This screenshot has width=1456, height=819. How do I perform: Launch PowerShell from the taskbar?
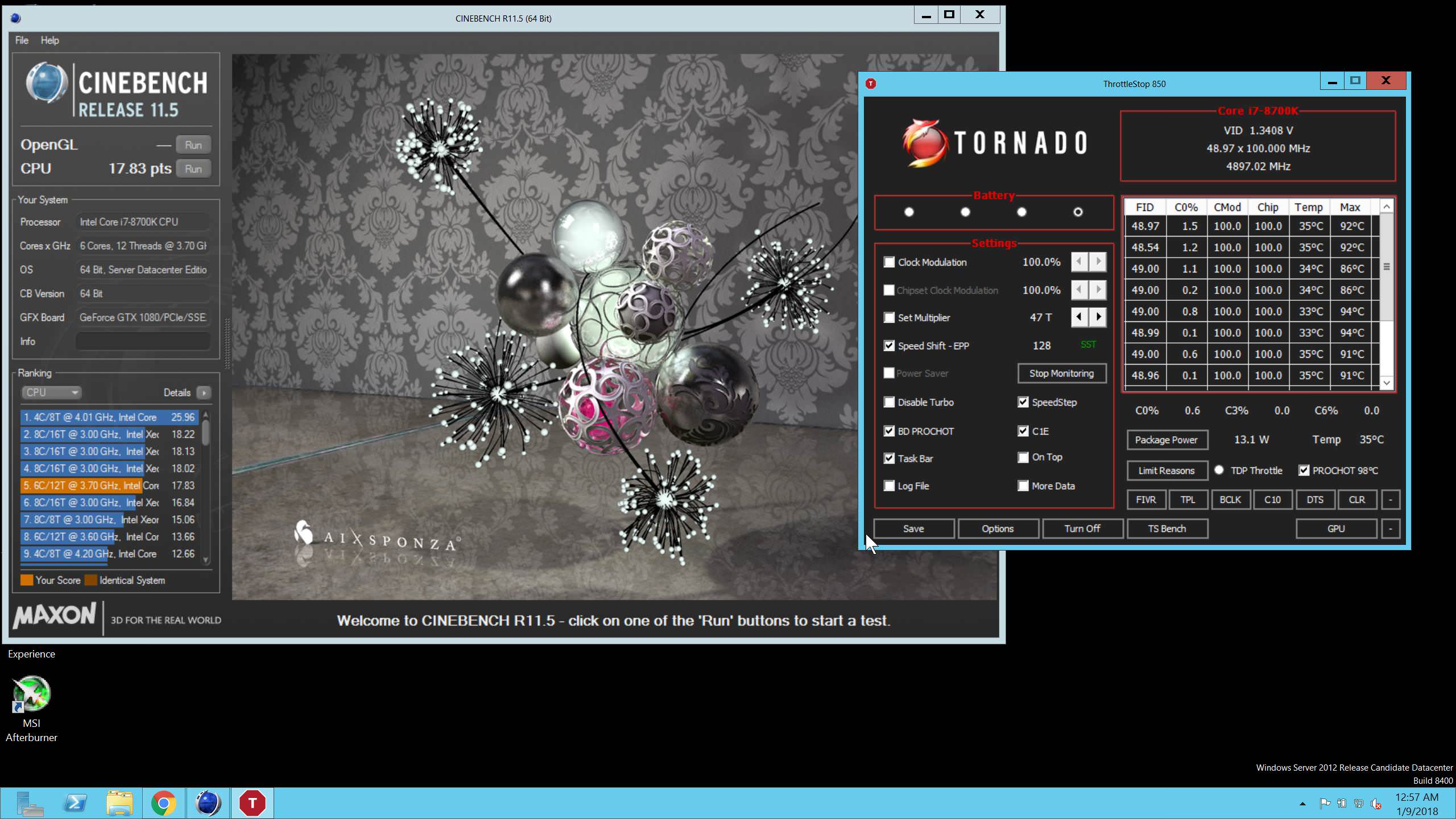[75, 803]
